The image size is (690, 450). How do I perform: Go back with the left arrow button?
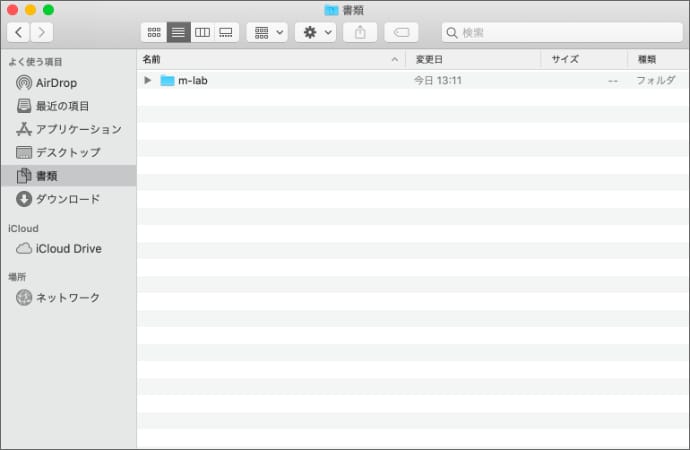(x=18, y=32)
